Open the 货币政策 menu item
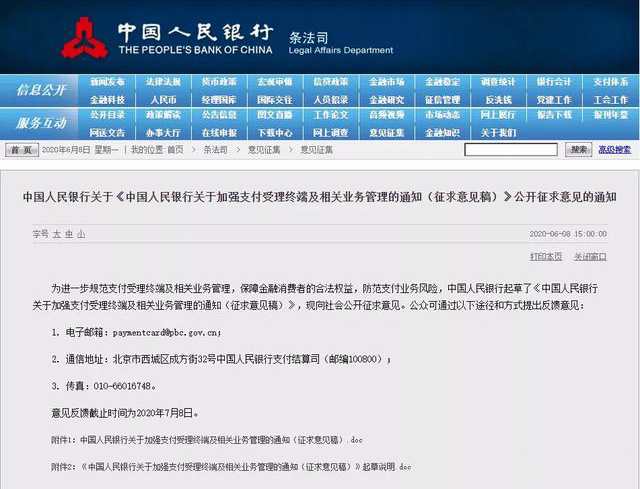Image resolution: width=640 pixels, height=489 pixels. [x=219, y=82]
